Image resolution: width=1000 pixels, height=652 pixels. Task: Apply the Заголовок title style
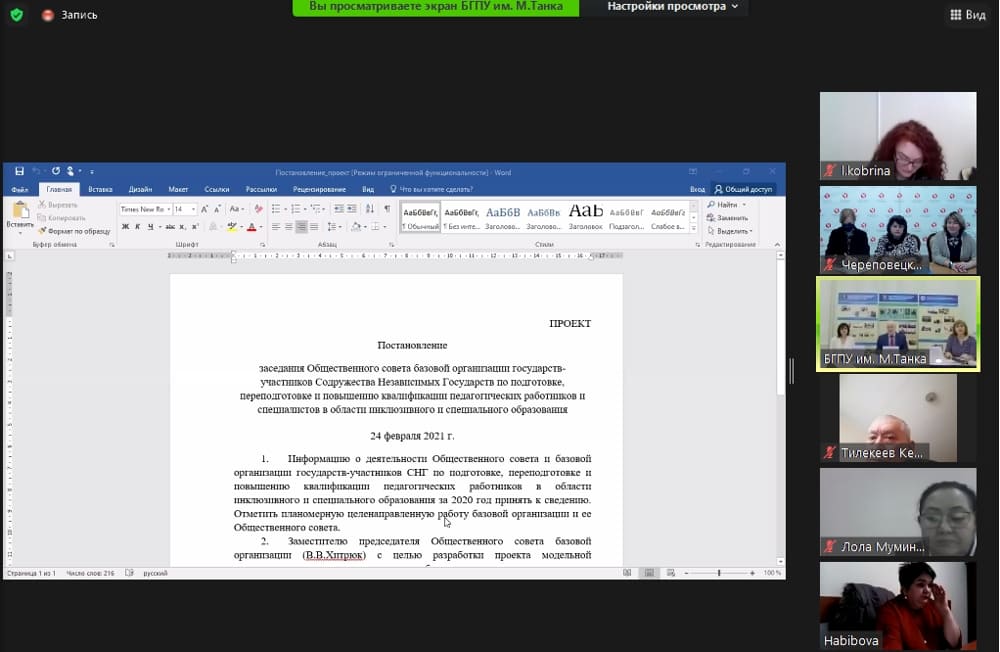tap(585, 217)
